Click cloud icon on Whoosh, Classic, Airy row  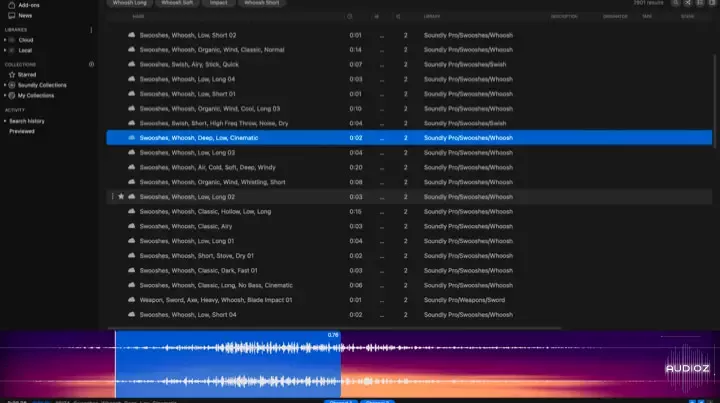131,226
